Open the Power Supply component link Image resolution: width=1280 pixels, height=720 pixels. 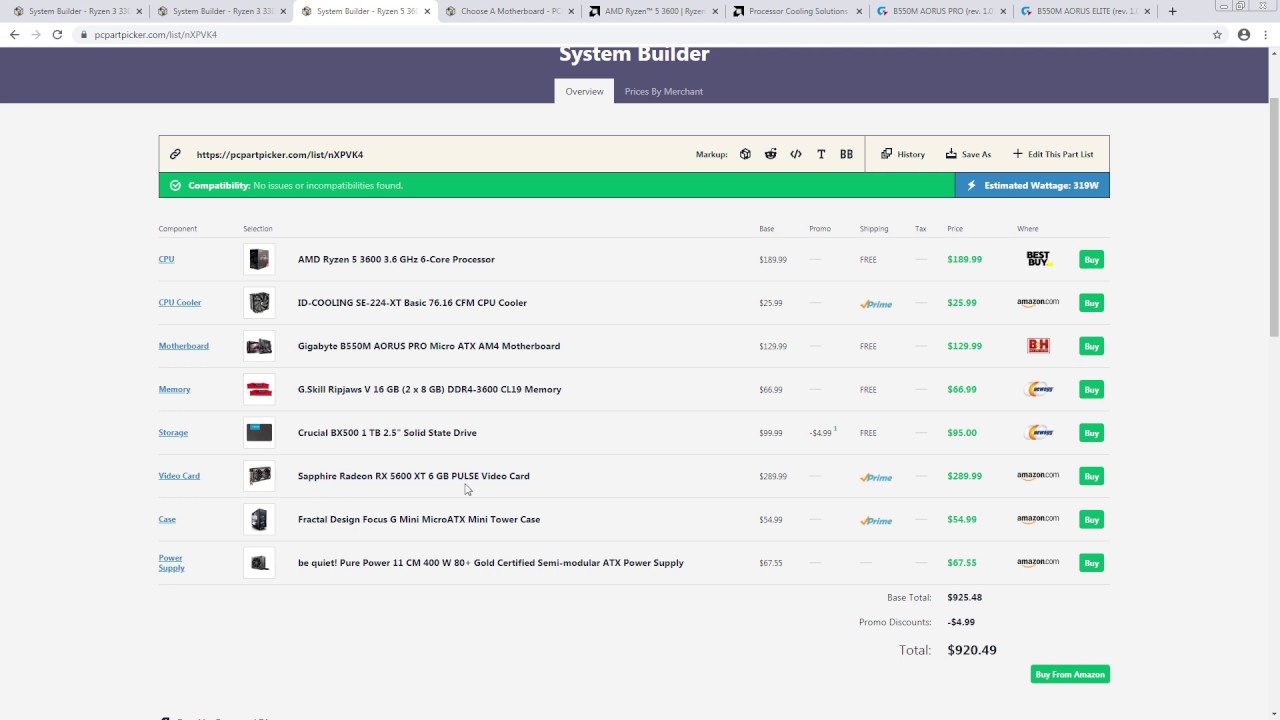pyautogui.click(x=171, y=563)
